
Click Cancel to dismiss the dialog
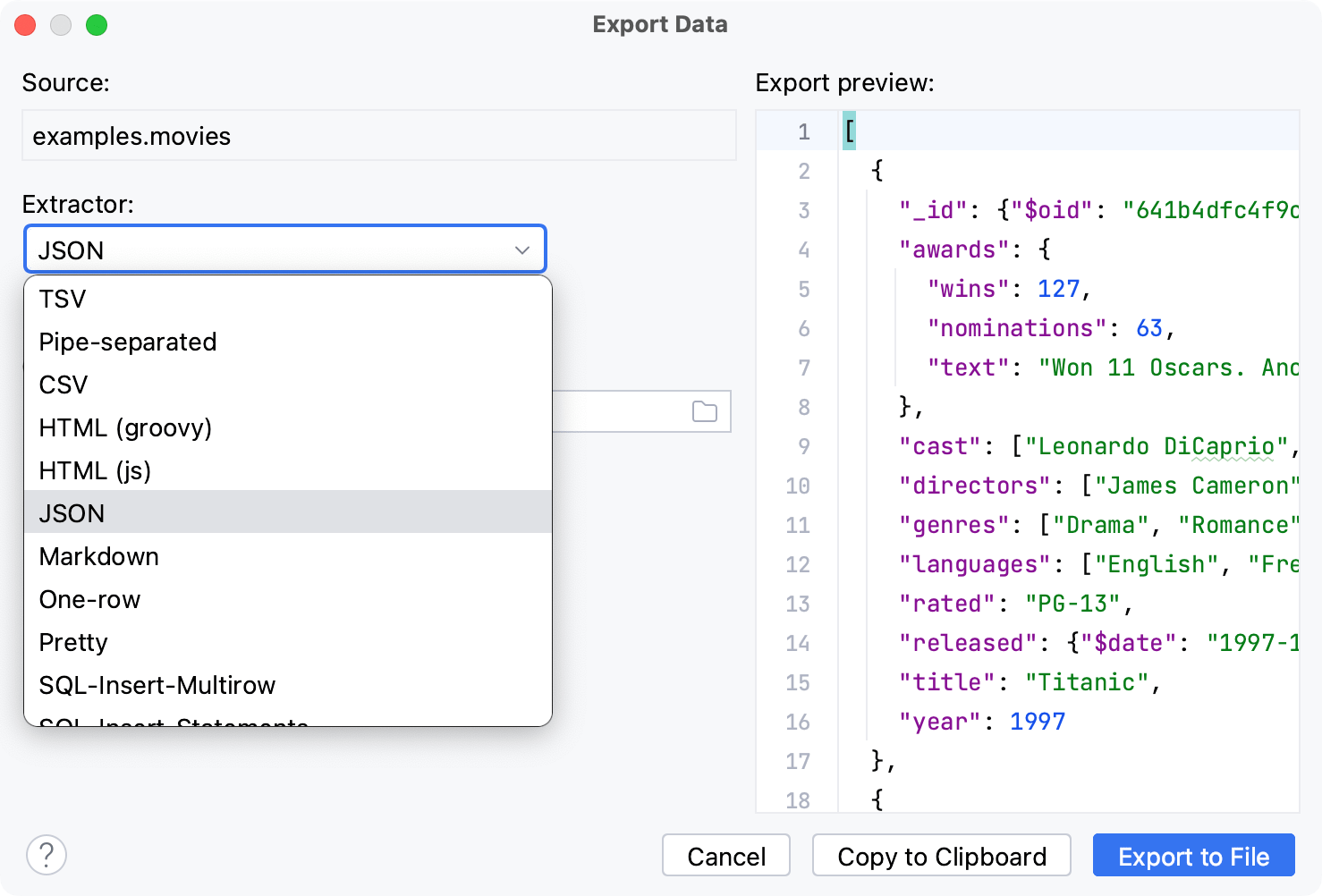725,856
